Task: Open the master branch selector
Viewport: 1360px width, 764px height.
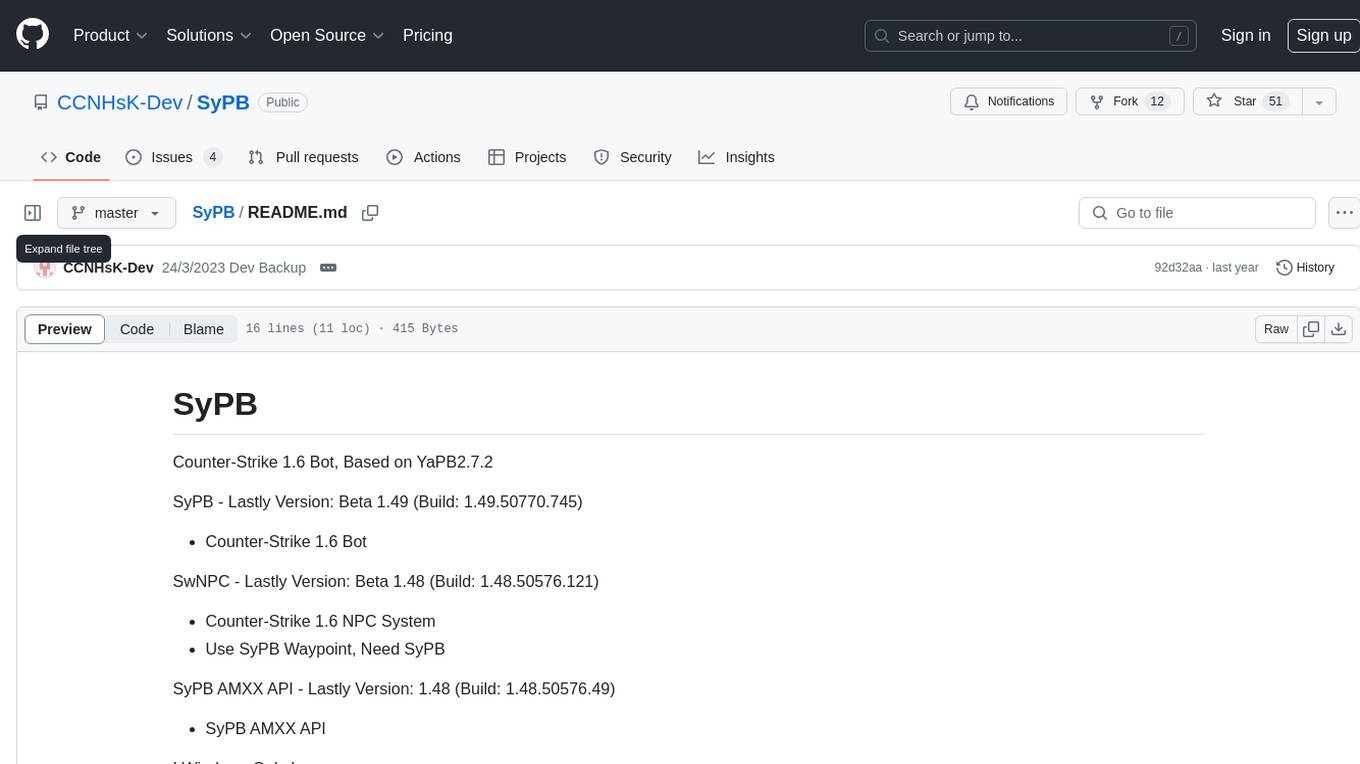Action: [116, 213]
